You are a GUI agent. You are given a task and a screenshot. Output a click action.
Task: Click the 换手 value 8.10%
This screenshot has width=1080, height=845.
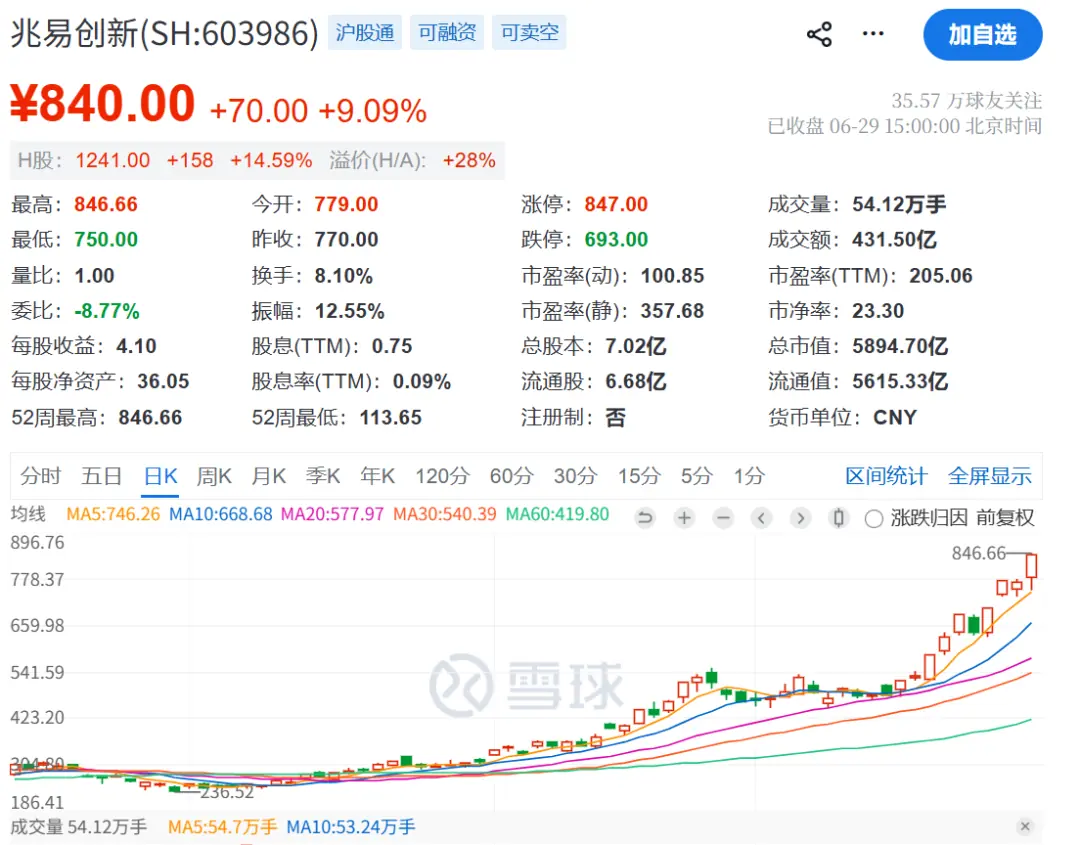click(344, 276)
